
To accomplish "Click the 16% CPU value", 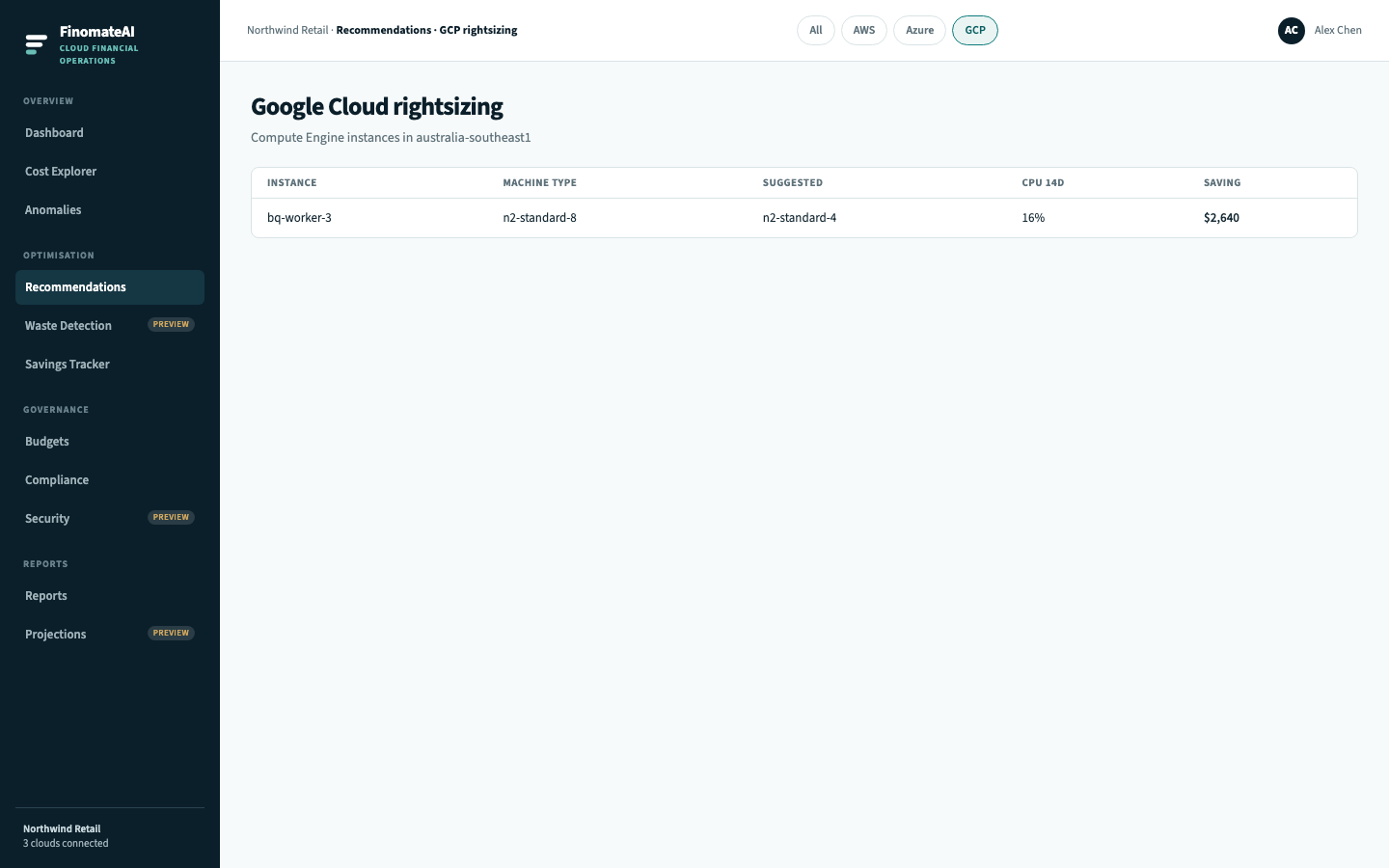I will [1033, 218].
